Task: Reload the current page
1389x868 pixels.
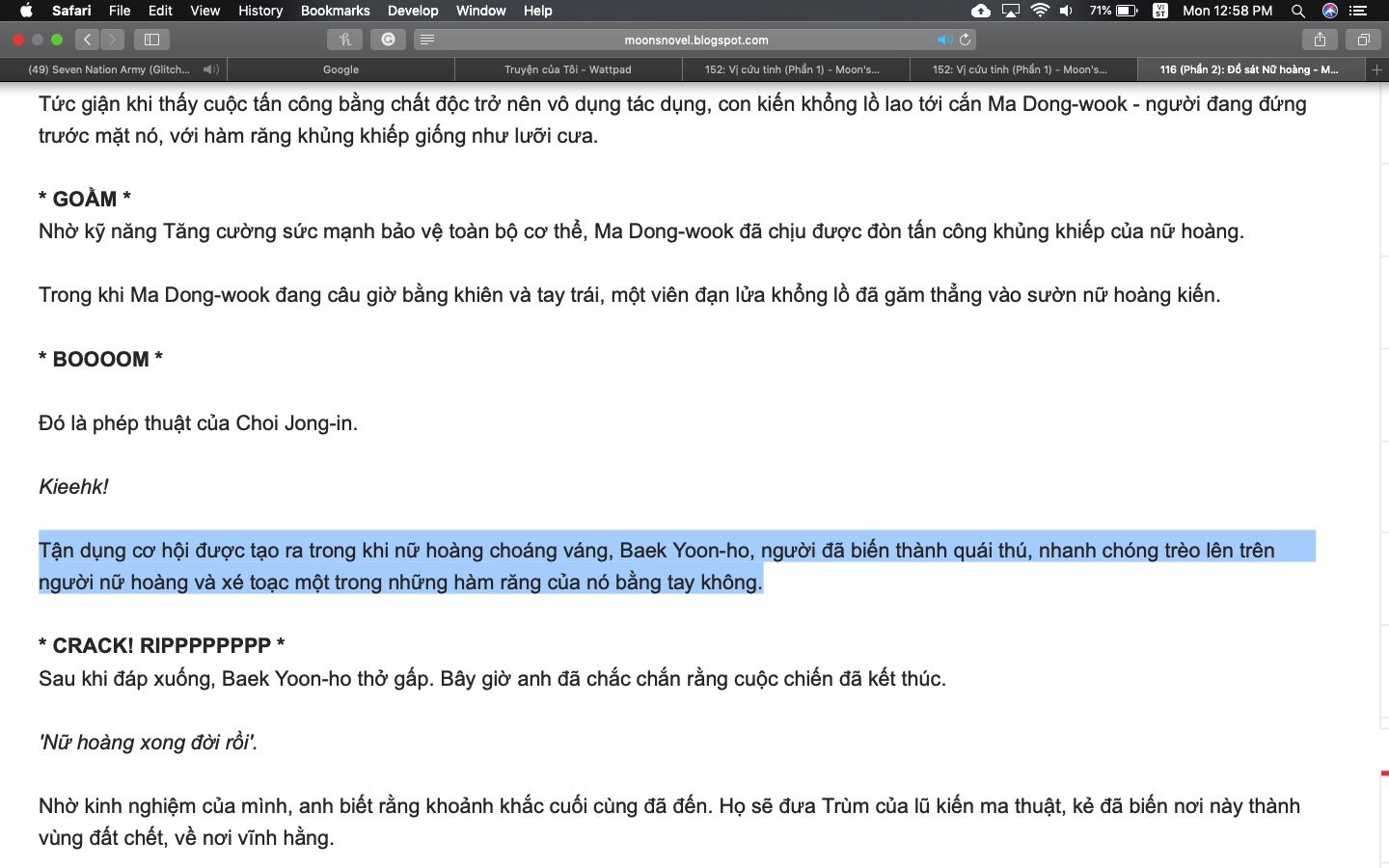Action: pyautogui.click(x=965, y=40)
